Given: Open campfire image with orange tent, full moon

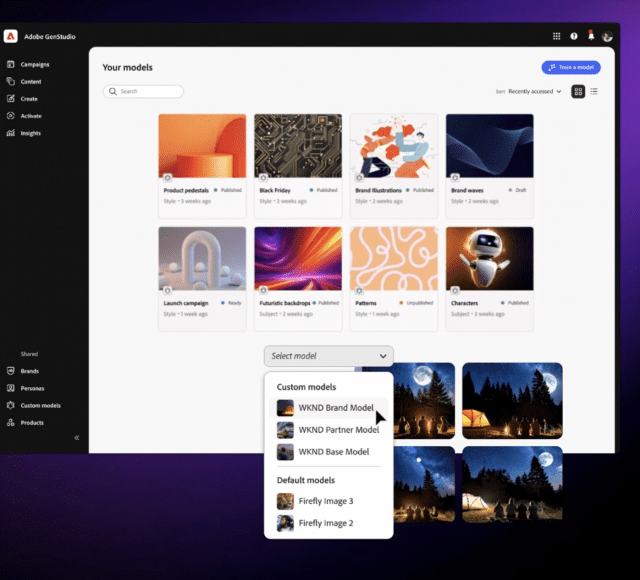Looking at the screenshot, I should click(512, 400).
